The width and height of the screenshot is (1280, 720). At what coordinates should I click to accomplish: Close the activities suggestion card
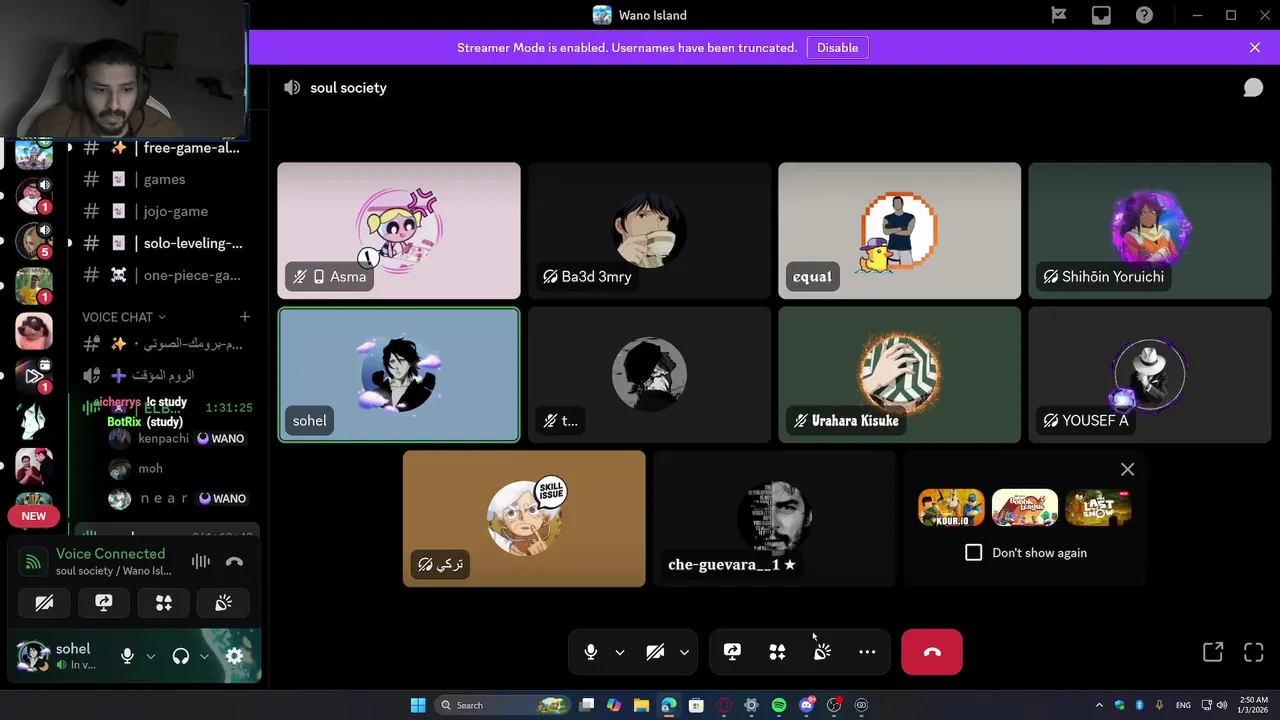(1128, 469)
